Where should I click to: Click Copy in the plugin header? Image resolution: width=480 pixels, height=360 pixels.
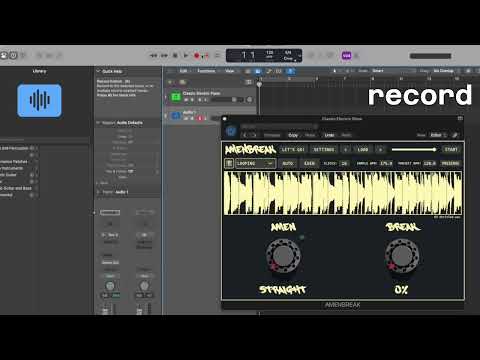pos(293,135)
